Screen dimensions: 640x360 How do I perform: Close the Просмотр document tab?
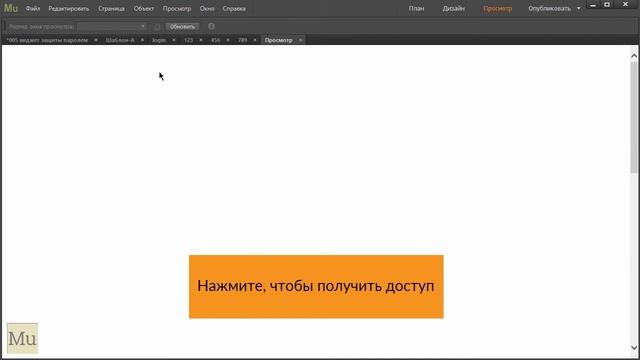pyautogui.click(x=300, y=40)
